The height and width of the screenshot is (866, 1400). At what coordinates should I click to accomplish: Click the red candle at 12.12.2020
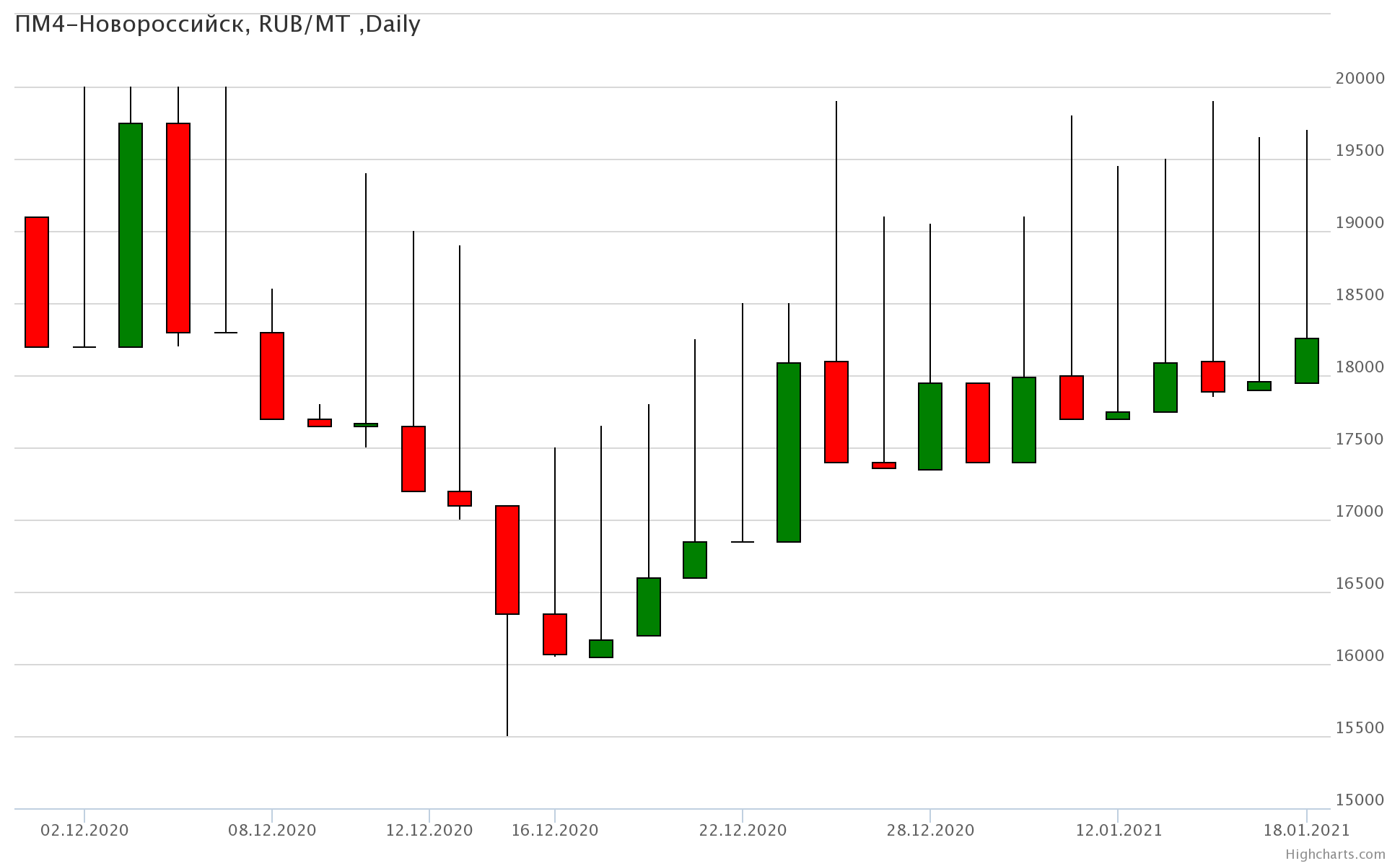click(x=414, y=459)
